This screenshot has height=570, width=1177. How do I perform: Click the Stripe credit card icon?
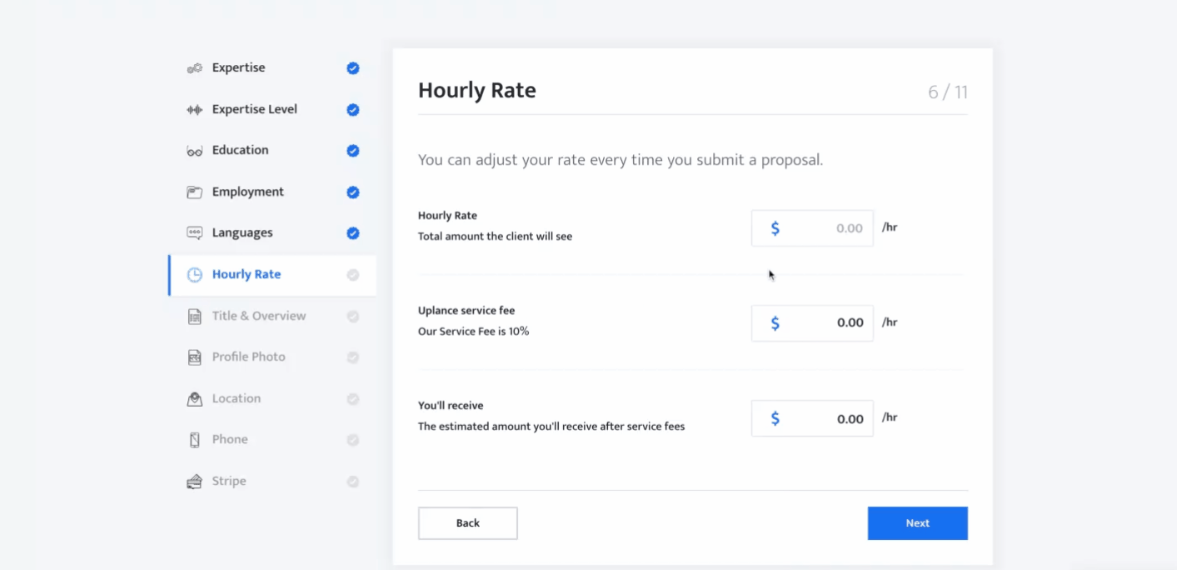(x=194, y=481)
